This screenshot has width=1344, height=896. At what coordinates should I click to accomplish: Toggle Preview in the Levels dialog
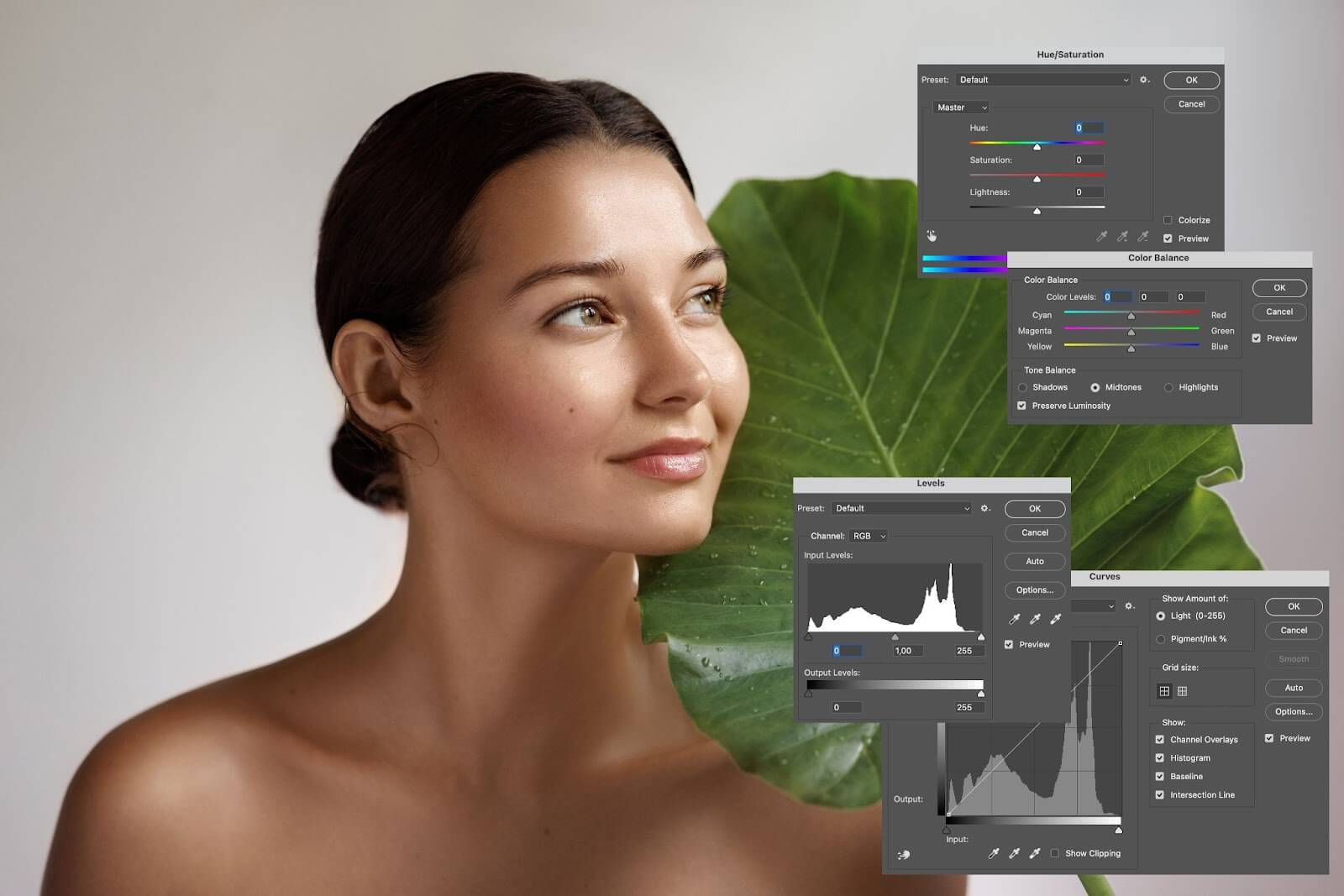[1009, 645]
